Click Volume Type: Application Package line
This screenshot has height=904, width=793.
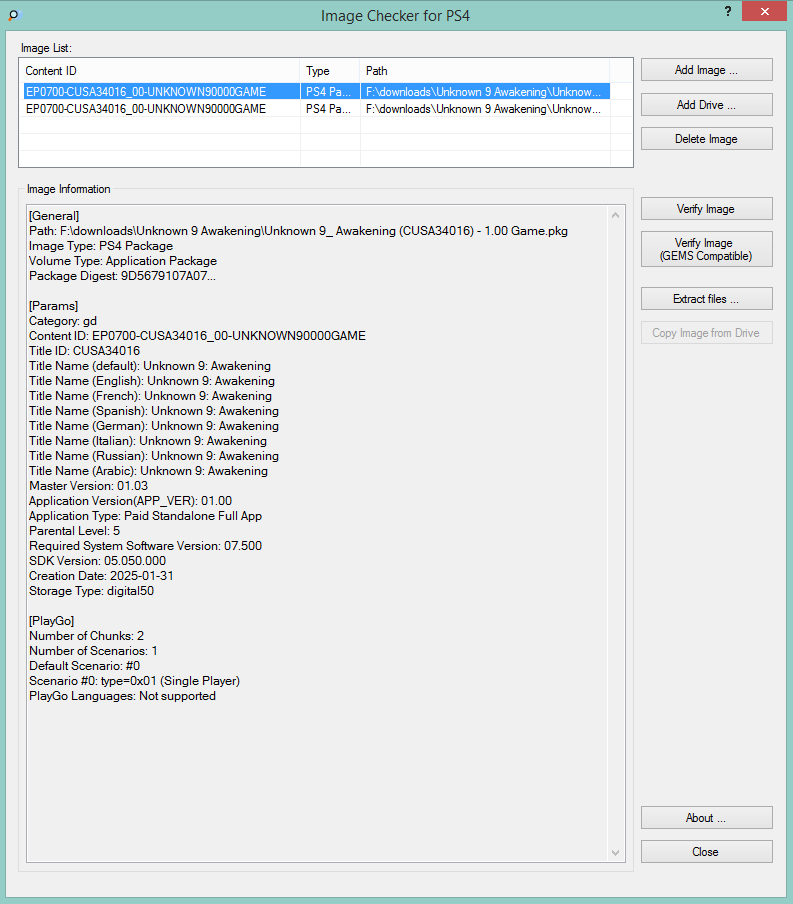[123, 261]
